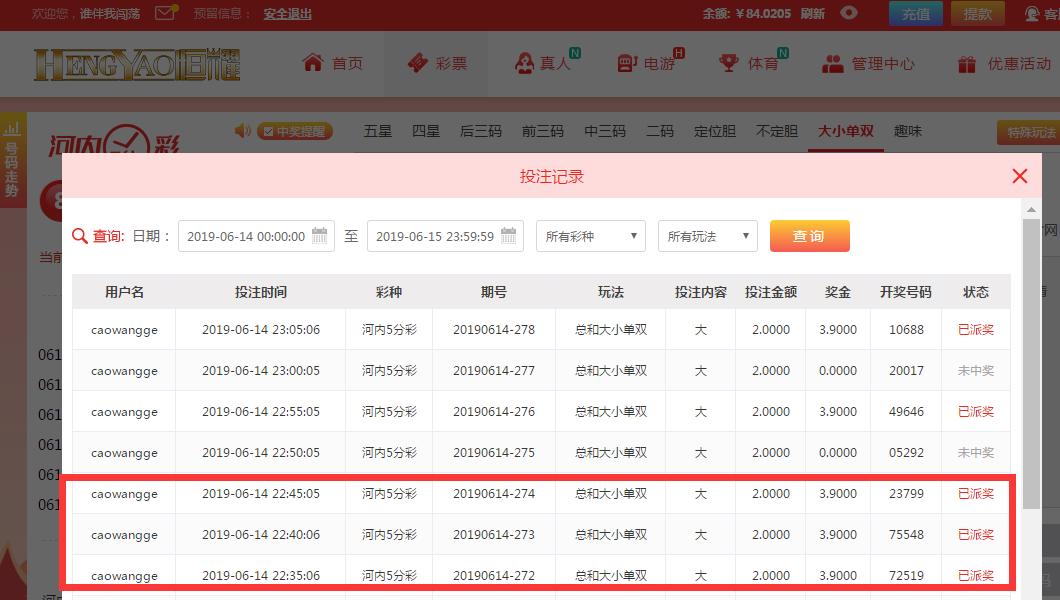Toggle the 中奖提醒 win alert checkbox
Viewport: 1060px width, 600px height.
268,131
